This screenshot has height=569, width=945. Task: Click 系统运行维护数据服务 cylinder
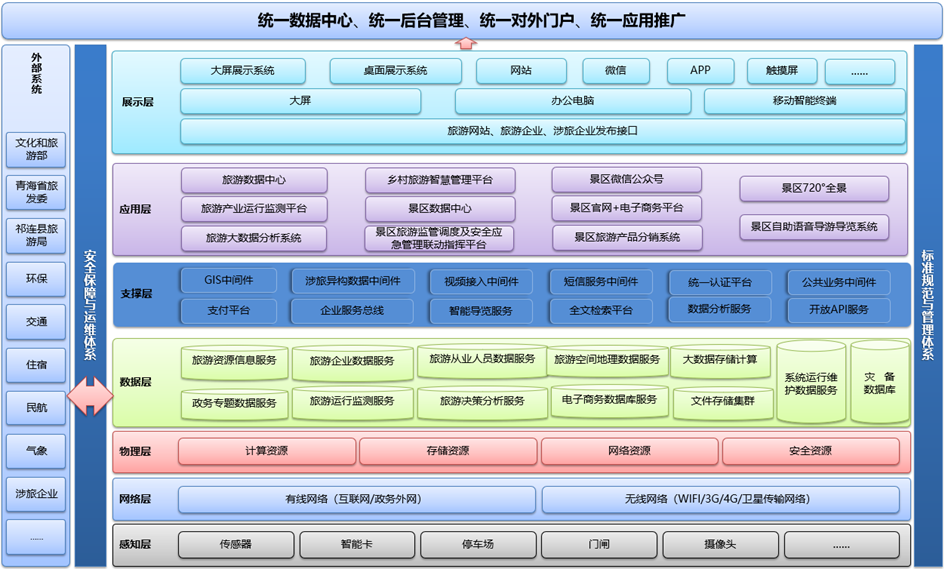811,382
